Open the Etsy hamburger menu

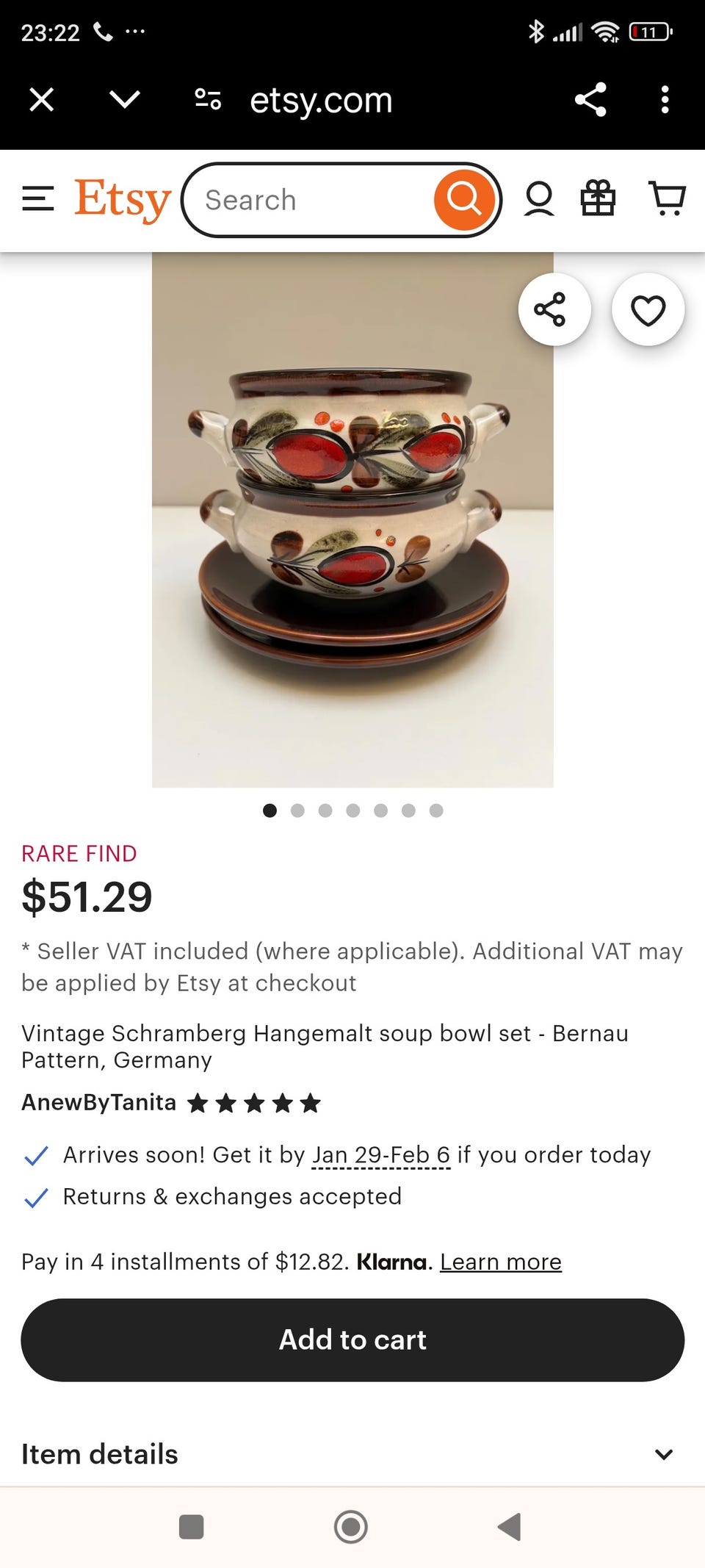coord(38,199)
